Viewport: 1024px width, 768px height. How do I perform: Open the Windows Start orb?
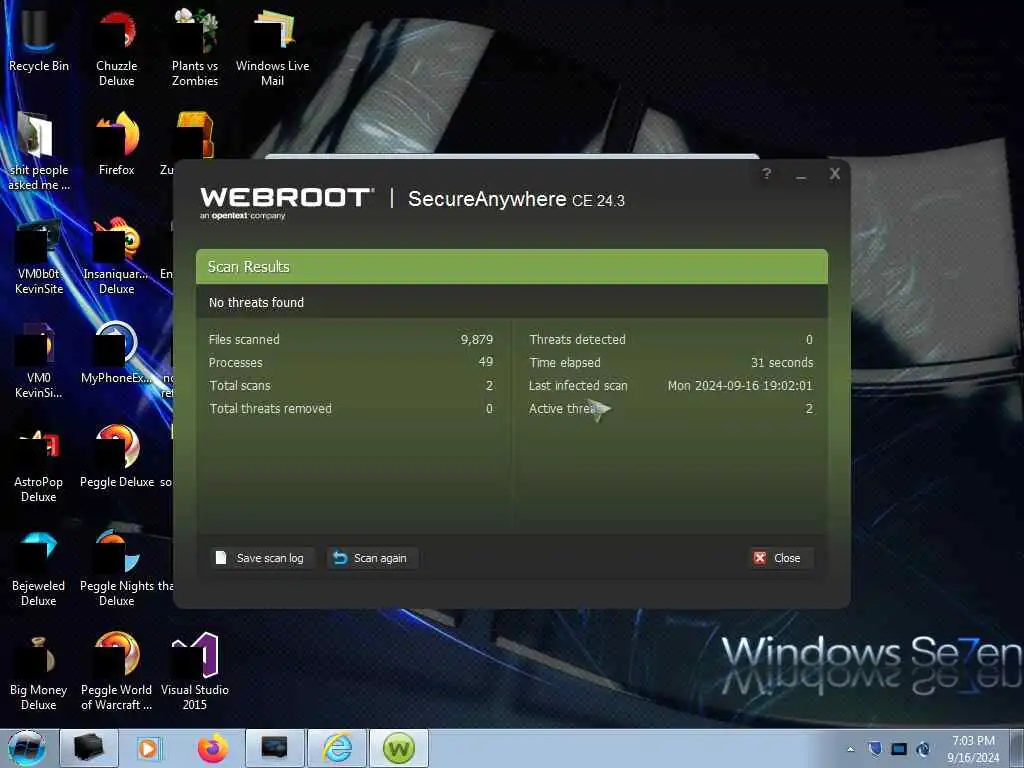click(x=27, y=748)
